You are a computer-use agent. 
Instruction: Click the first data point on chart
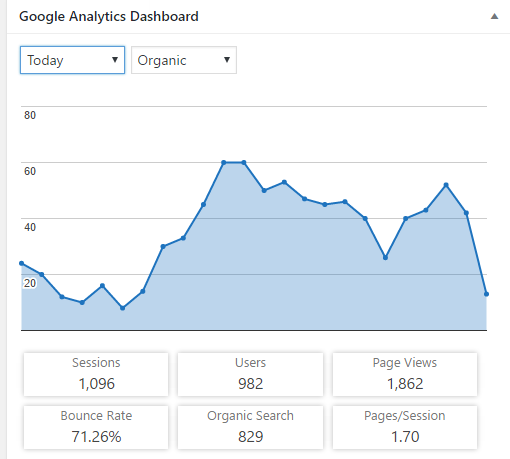[x=22, y=263]
